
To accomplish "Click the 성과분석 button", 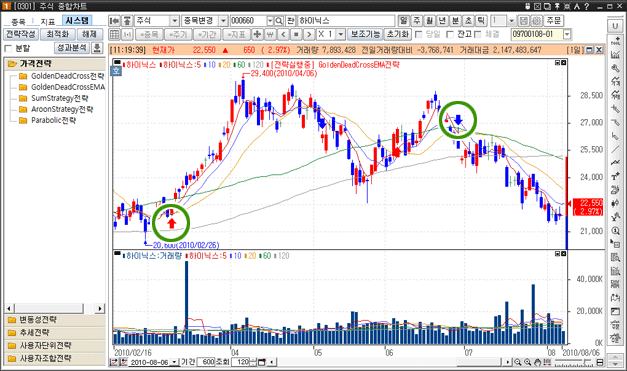I will [x=72, y=48].
